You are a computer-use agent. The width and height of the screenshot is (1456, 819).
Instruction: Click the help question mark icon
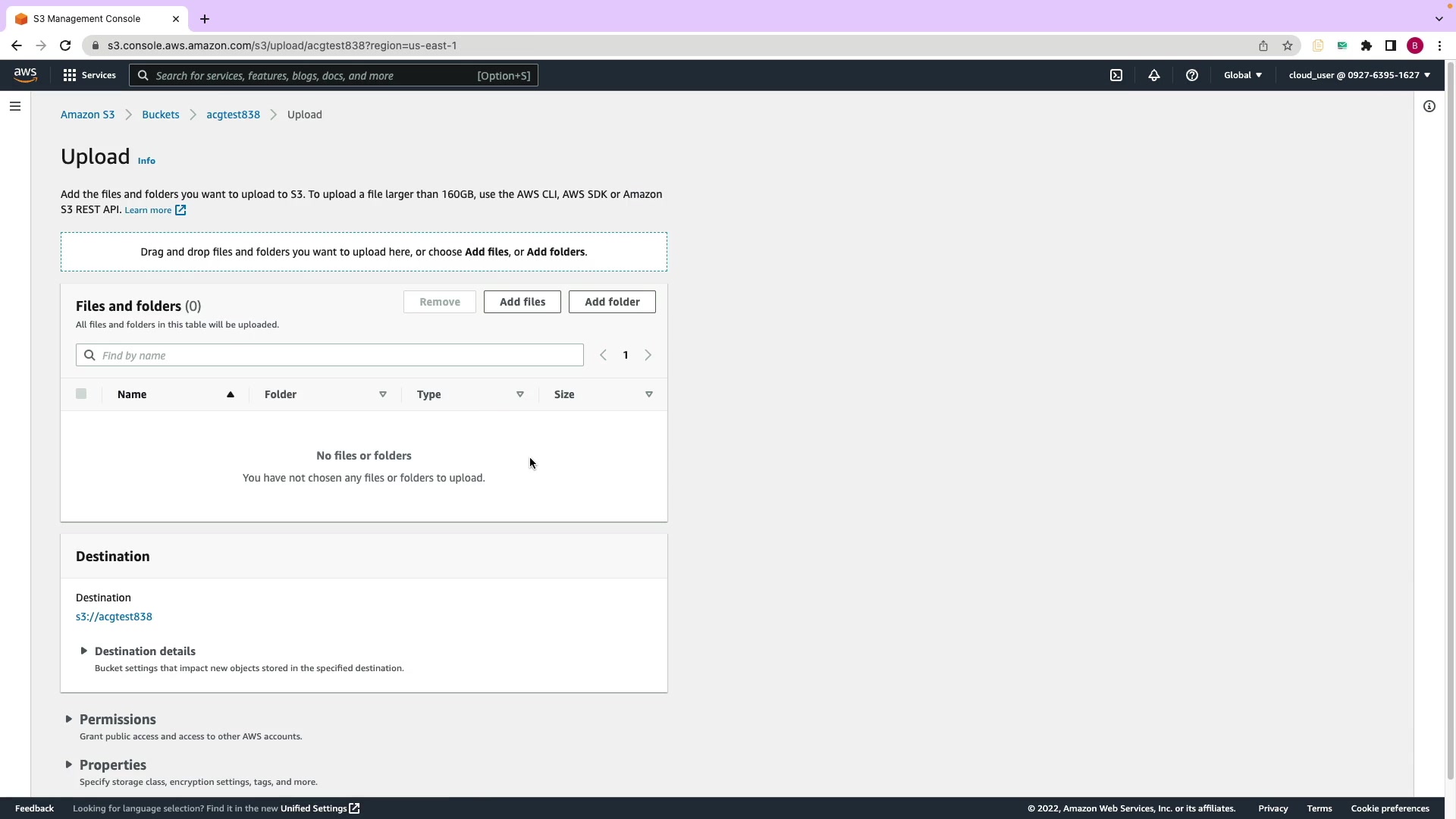pyautogui.click(x=1191, y=75)
